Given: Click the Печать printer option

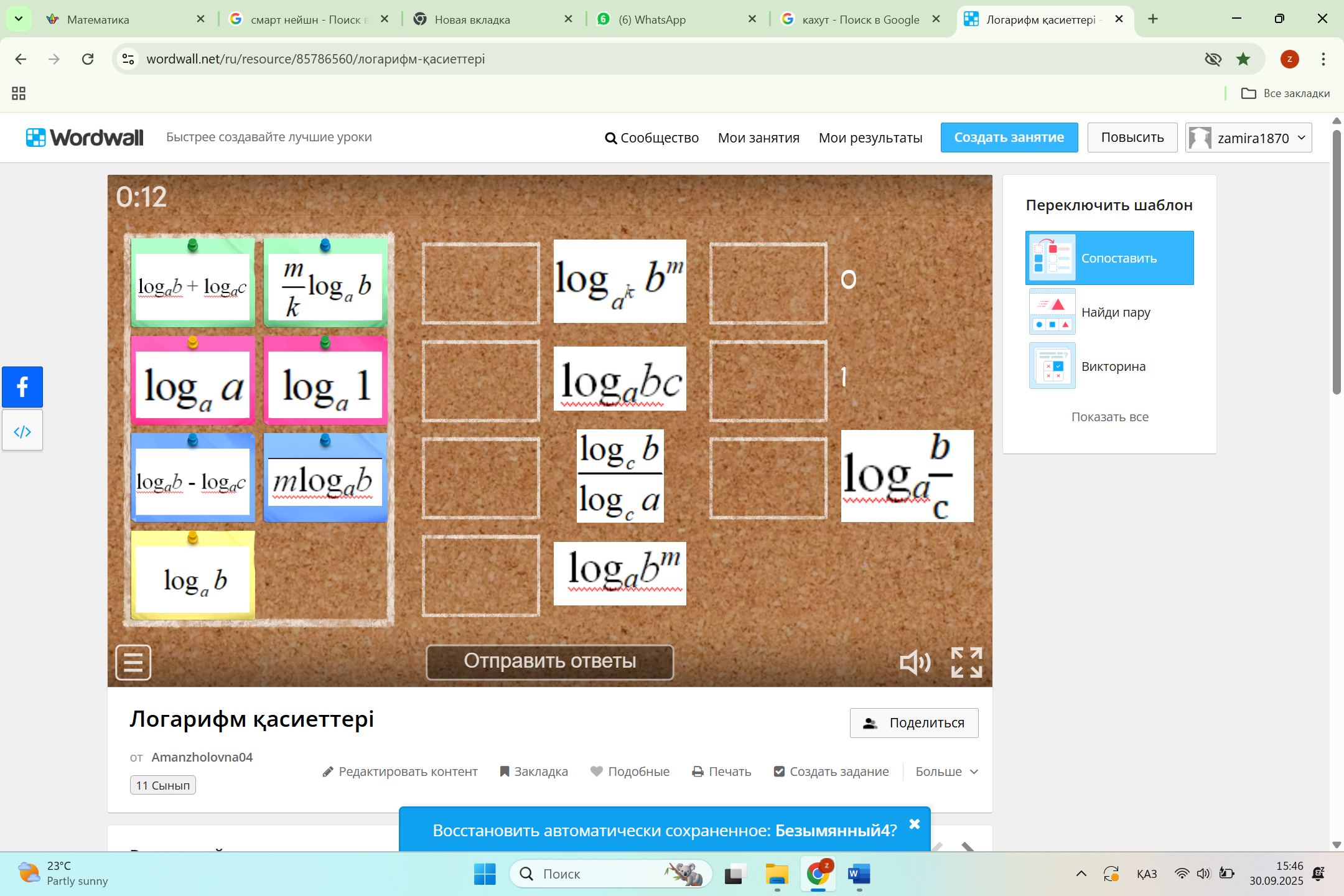Looking at the screenshot, I should (722, 772).
